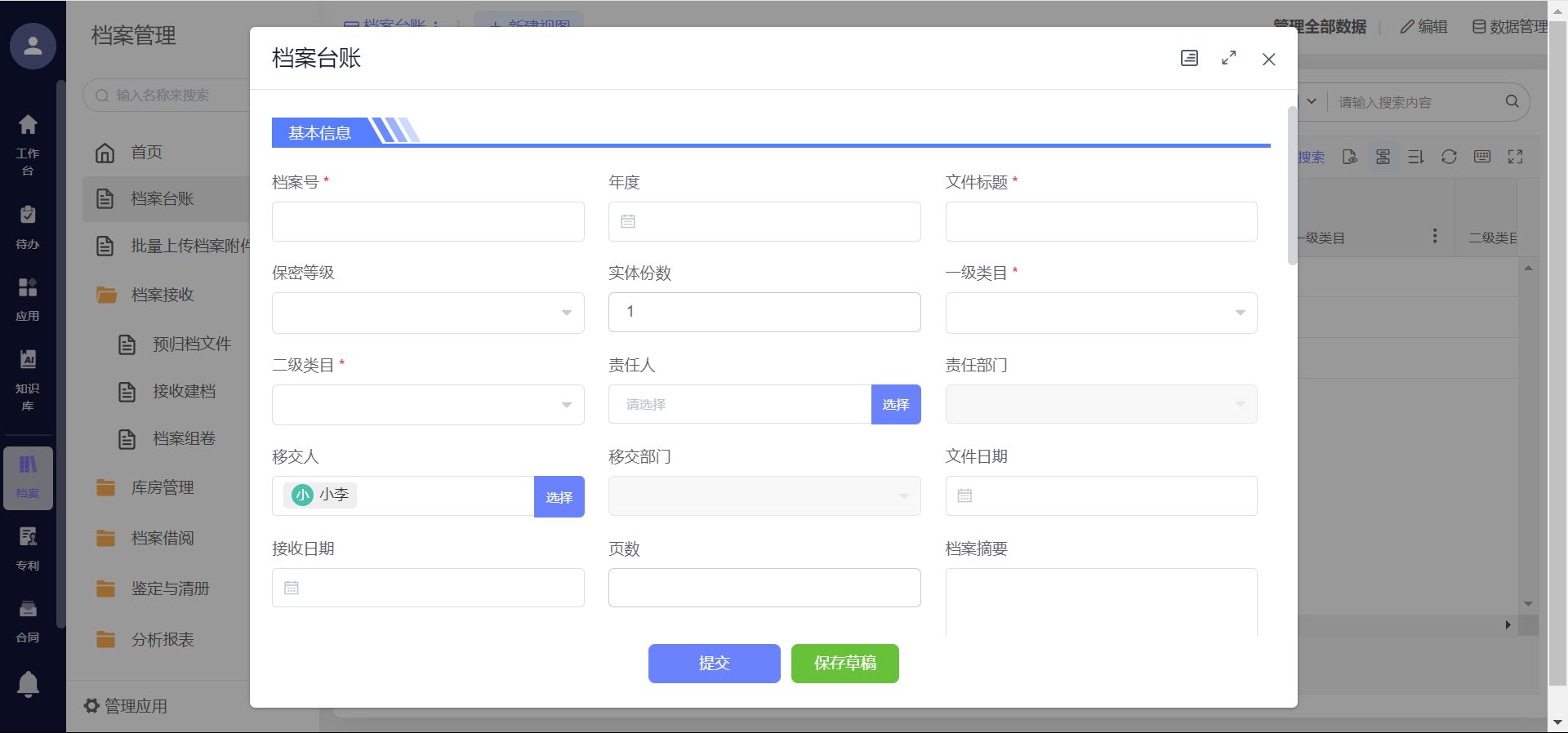Select 档案台账 in the left menu
The image size is (1568, 733).
click(163, 199)
